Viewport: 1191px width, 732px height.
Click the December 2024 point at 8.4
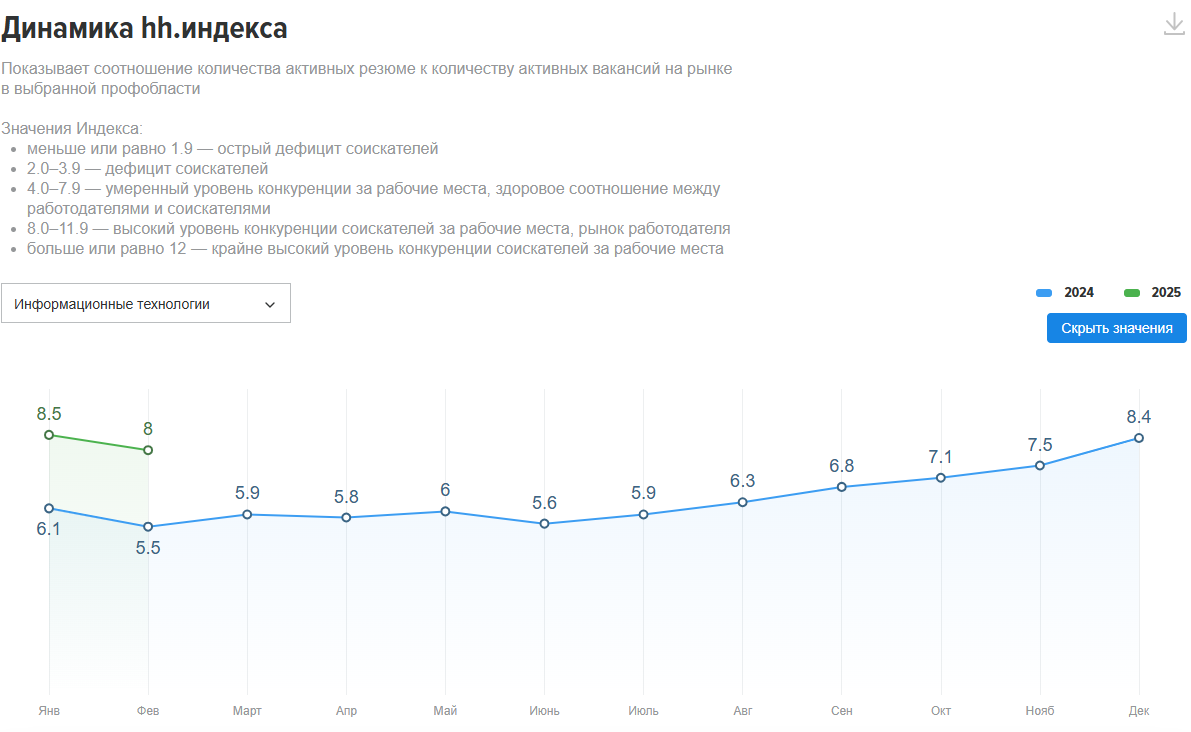pyautogui.click(x=1139, y=438)
